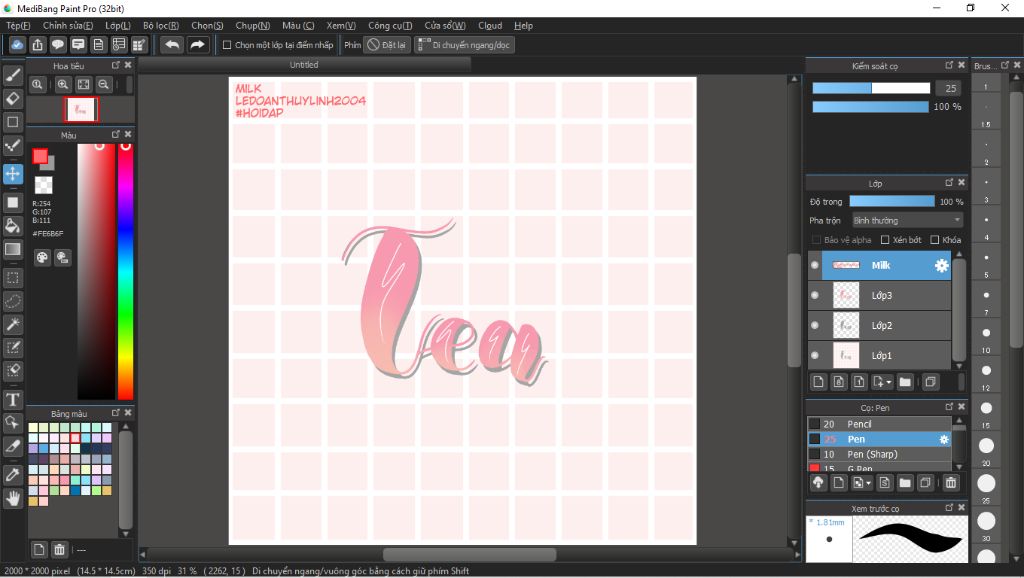This screenshot has width=1024, height=578.
Task: Activate the Lasso selection tool
Action: pos(12,301)
